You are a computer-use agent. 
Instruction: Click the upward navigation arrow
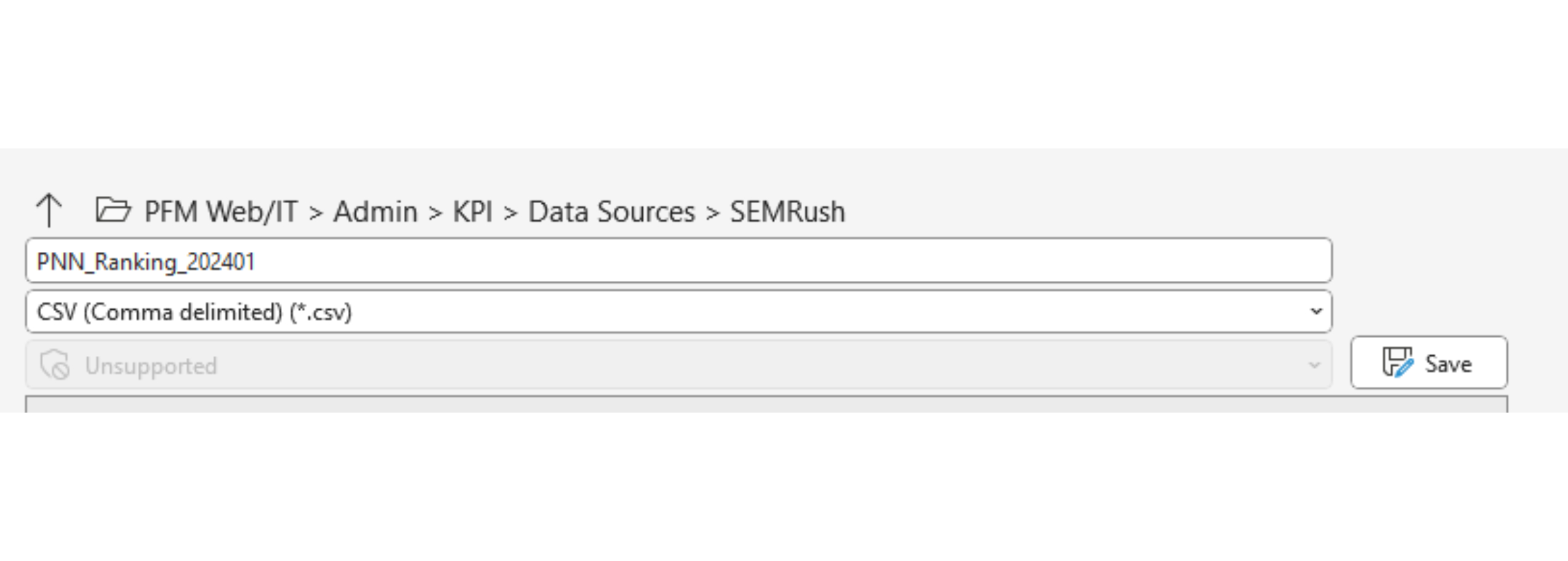pyautogui.click(x=51, y=211)
